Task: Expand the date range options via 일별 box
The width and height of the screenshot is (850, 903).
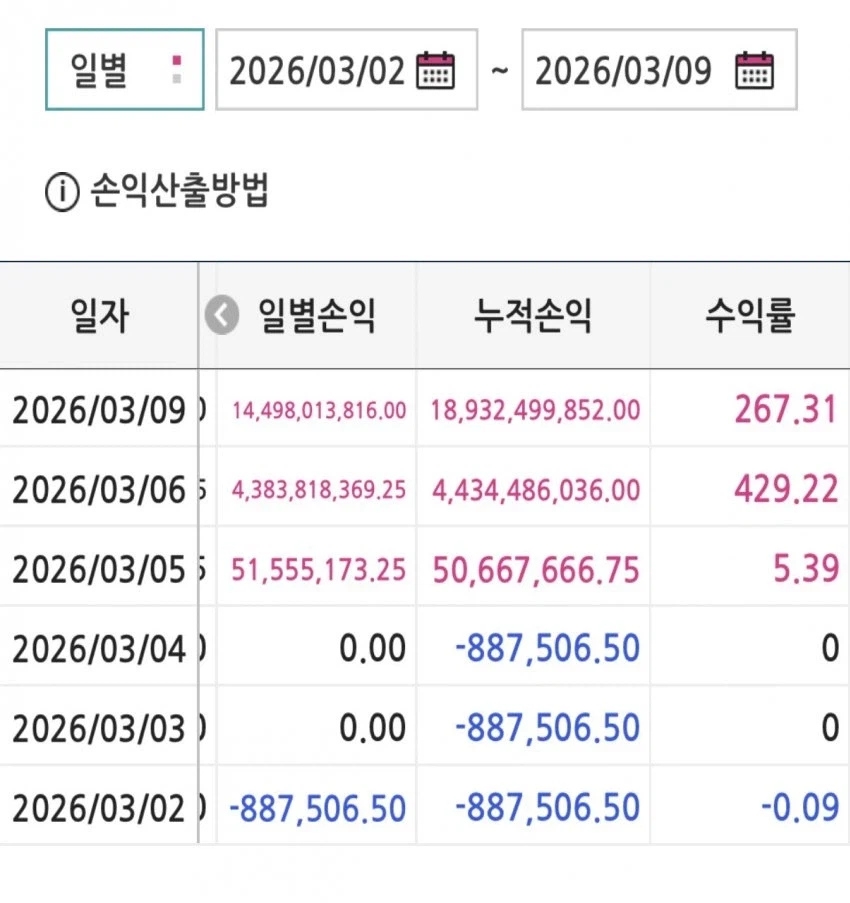Action: coord(124,70)
